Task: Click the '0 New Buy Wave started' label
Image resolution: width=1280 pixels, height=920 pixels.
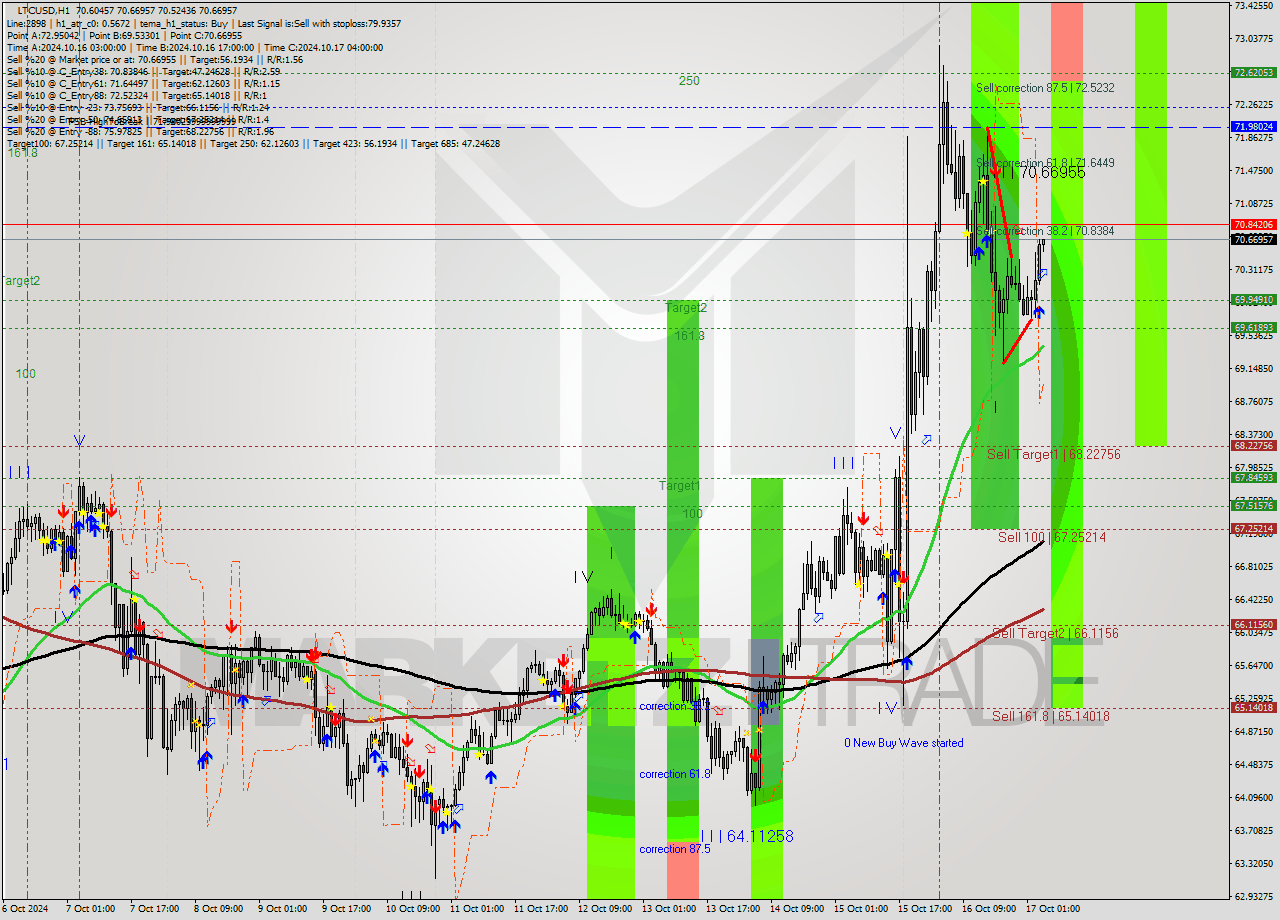Action: point(904,743)
